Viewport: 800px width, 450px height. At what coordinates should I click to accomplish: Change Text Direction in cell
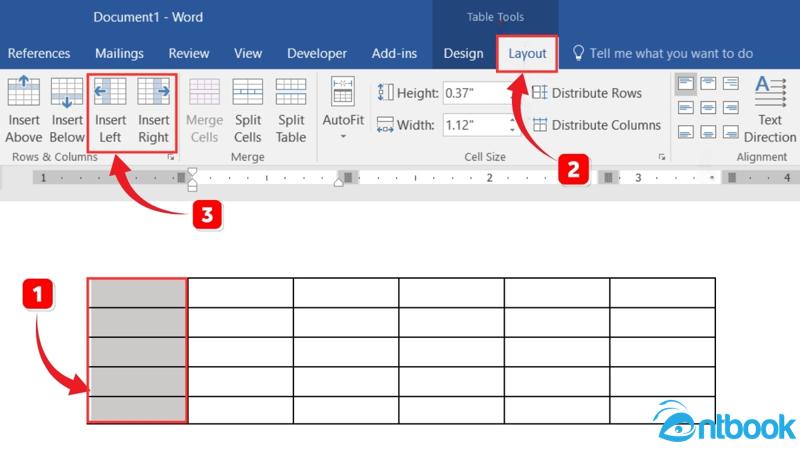[x=769, y=110]
